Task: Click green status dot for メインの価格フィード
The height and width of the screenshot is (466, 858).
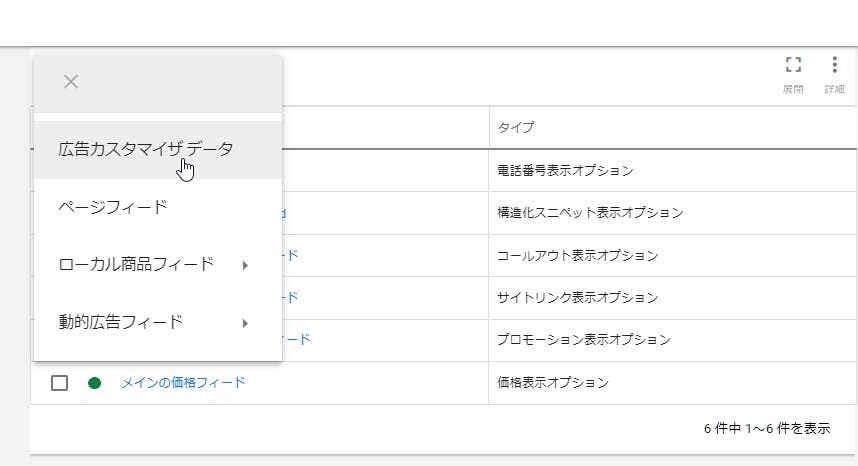Action: 95,383
